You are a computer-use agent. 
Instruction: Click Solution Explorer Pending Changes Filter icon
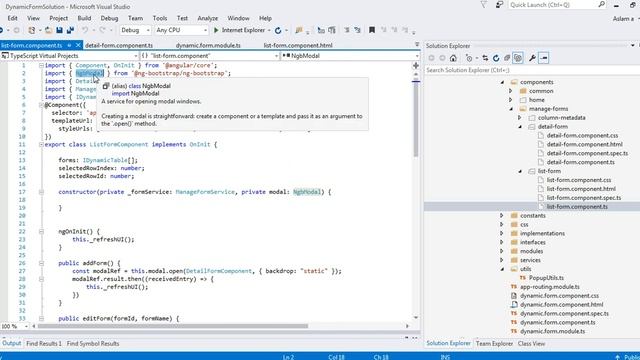click(x=469, y=58)
